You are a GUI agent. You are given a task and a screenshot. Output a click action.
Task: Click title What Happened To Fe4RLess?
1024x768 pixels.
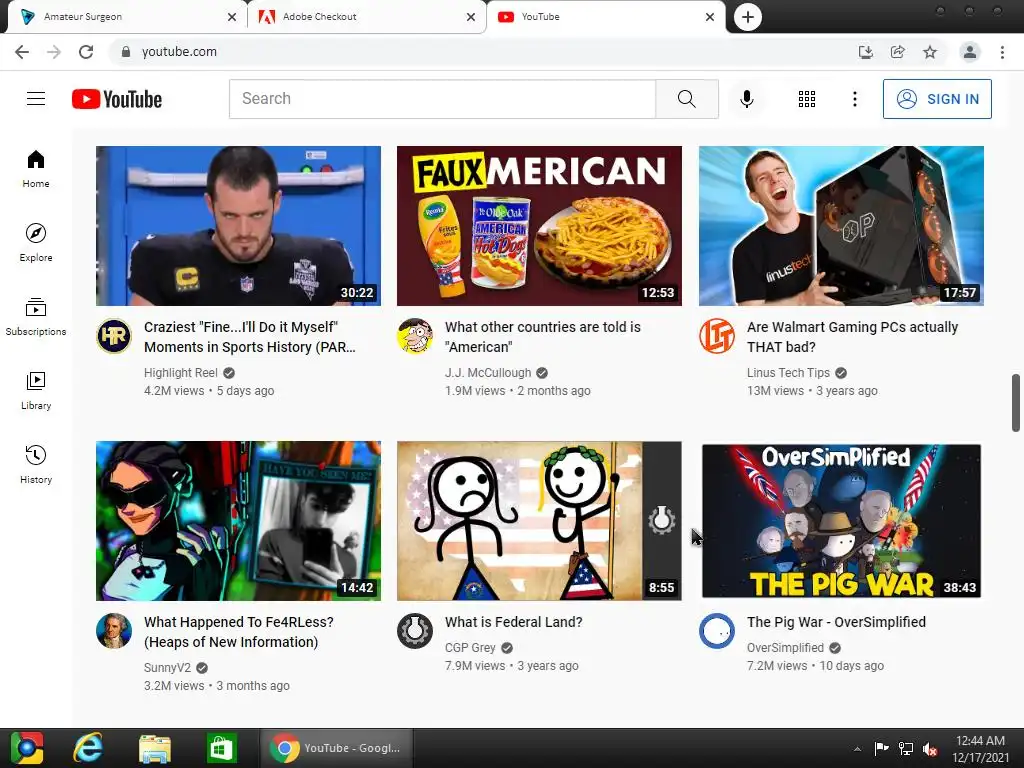click(x=238, y=632)
